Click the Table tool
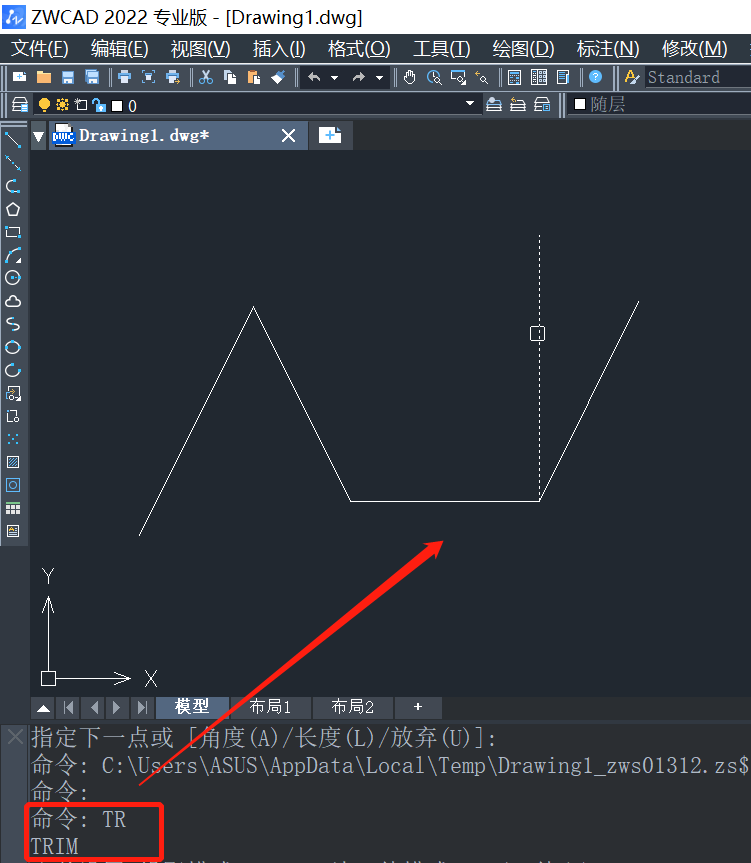Image resolution: width=751 pixels, height=863 pixels. click(x=13, y=508)
